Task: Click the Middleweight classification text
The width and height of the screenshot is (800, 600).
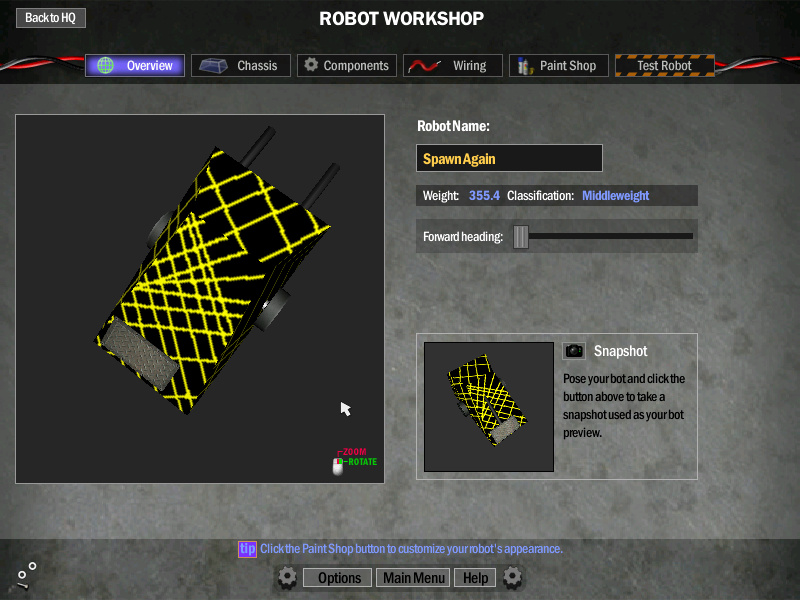Action: click(615, 195)
